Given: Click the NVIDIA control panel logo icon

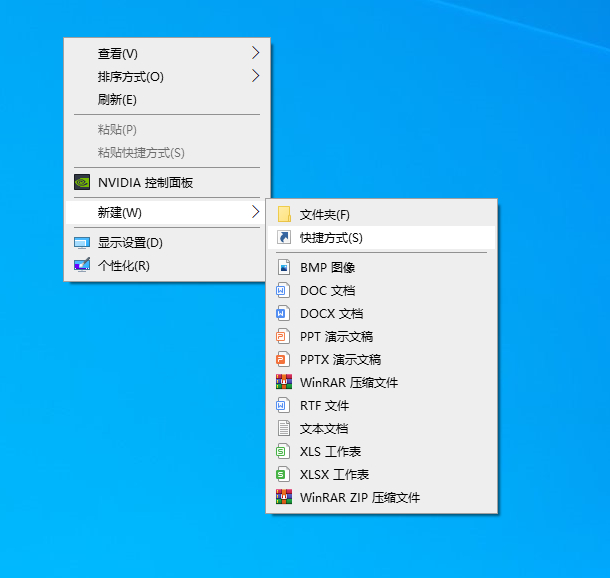Looking at the screenshot, I should point(82,182).
